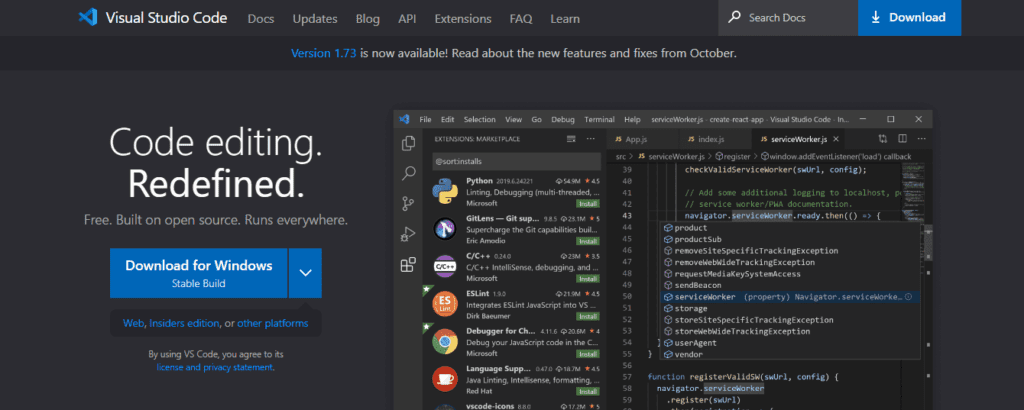Select the serviceWorker.js tab

(x=799, y=139)
